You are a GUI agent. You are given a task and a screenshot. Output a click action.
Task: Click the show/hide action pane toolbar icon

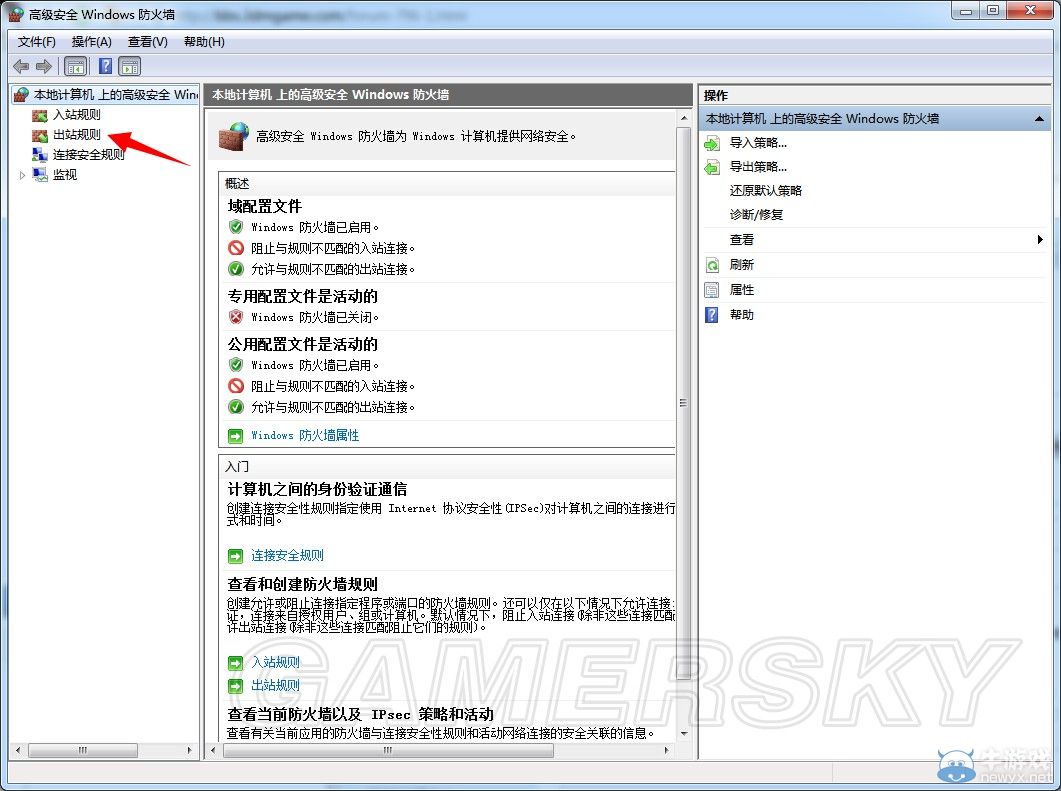click(x=131, y=66)
